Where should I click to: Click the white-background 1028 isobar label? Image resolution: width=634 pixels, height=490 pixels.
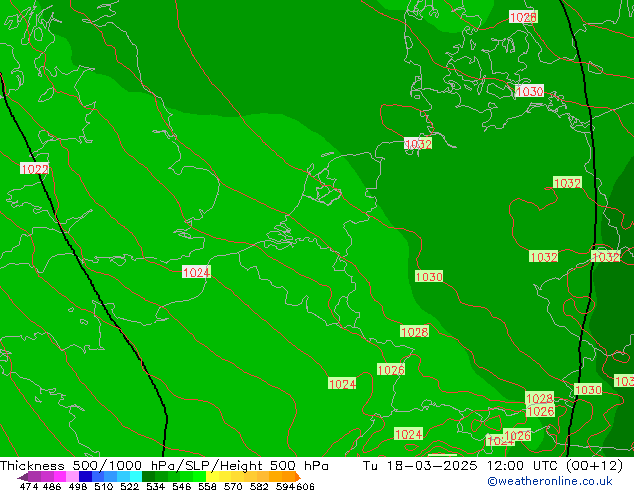523,17
